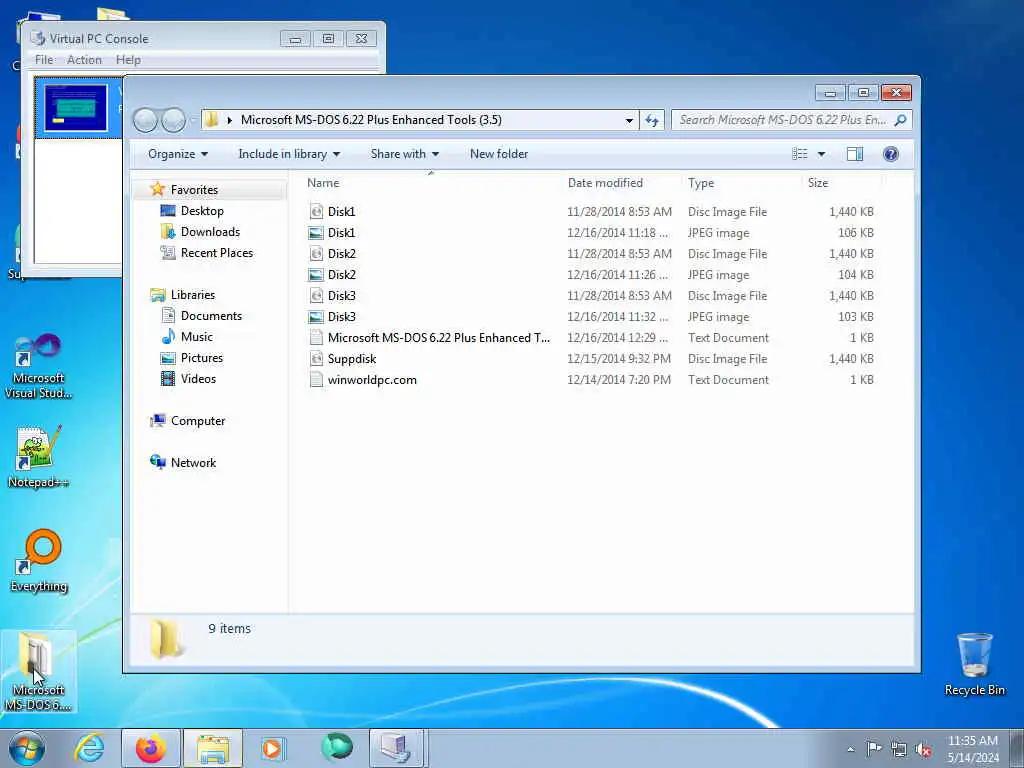This screenshot has height=768, width=1024.
Task: Launch Firefox from taskbar
Action: (x=150, y=748)
